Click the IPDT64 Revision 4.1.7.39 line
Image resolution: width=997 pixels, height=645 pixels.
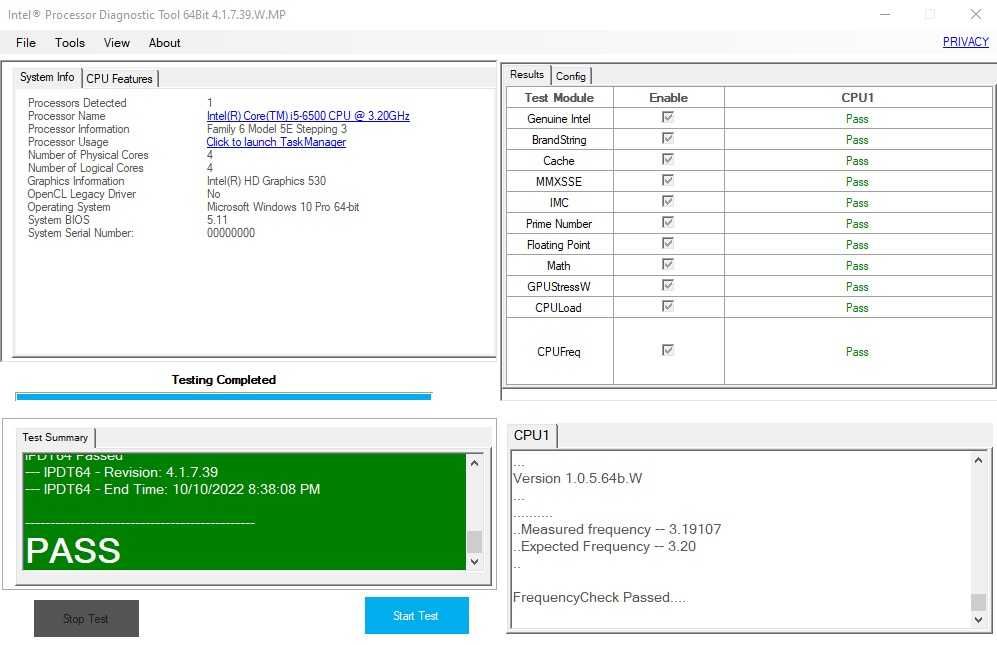tap(121, 472)
